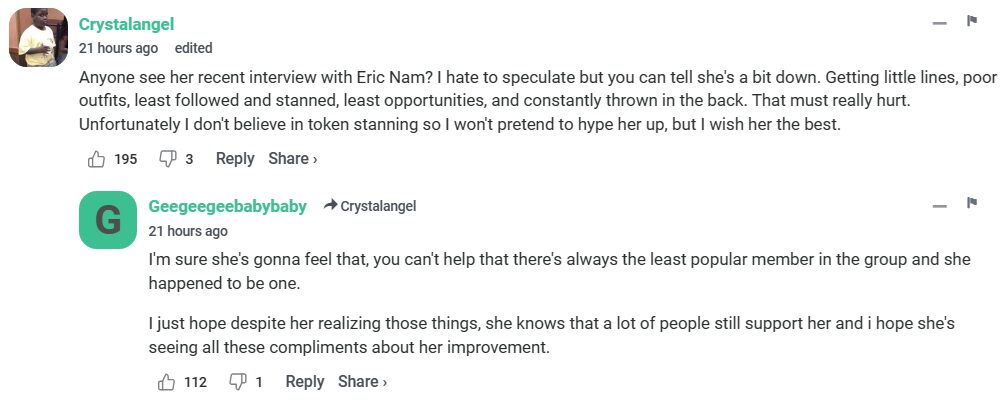Click the Crystalangel username heading
Viewport: 1007px width, 401px height.
(126, 24)
